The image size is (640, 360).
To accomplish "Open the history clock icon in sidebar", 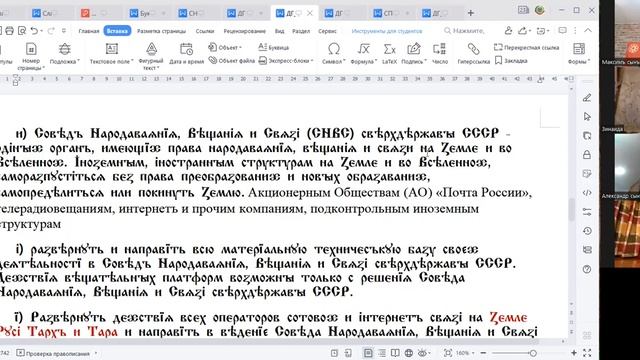I will click(587, 231).
